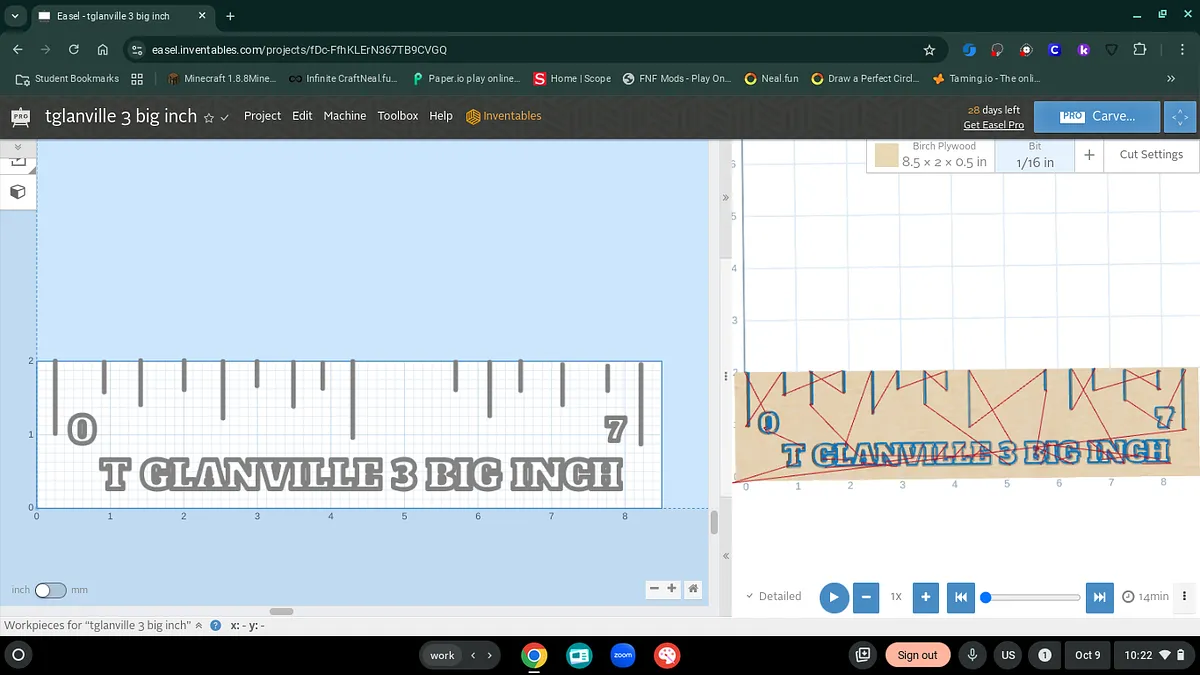The height and width of the screenshot is (675, 1200).
Task: Click the 3D cube shapes tool icon
Action: click(x=18, y=191)
